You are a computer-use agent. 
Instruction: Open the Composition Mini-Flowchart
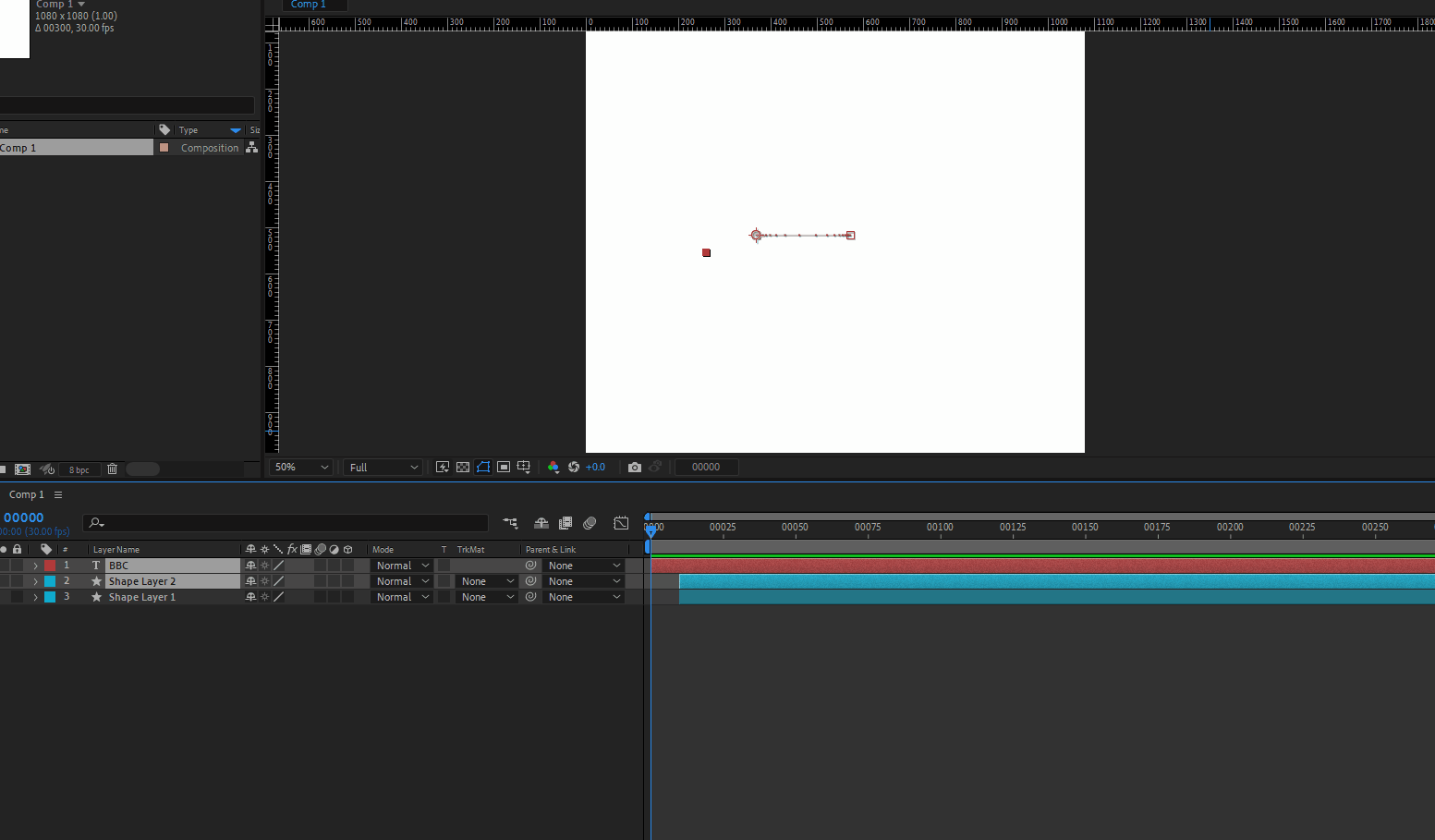coord(510,523)
